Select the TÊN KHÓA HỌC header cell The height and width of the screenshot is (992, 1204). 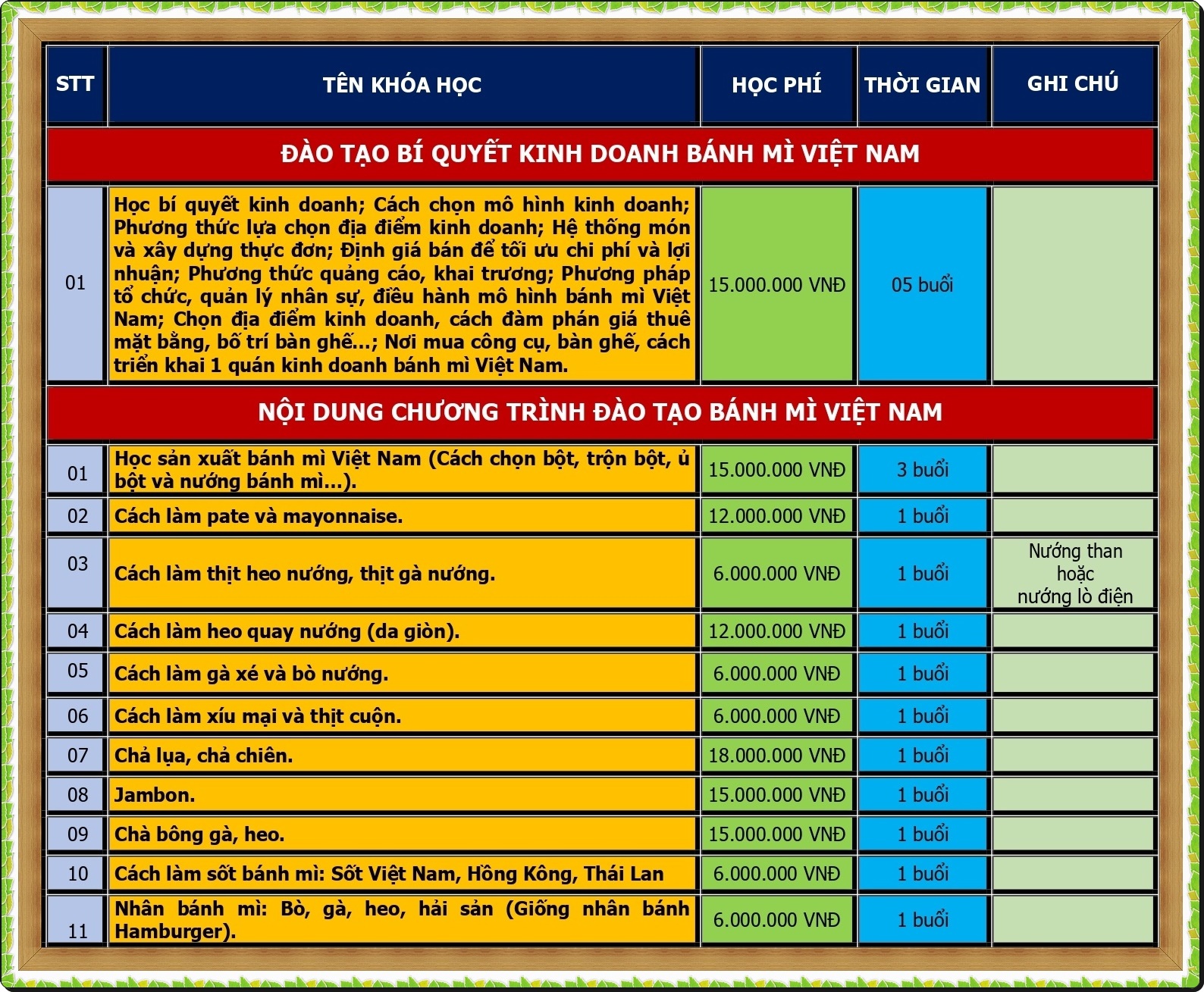click(402, 85)
